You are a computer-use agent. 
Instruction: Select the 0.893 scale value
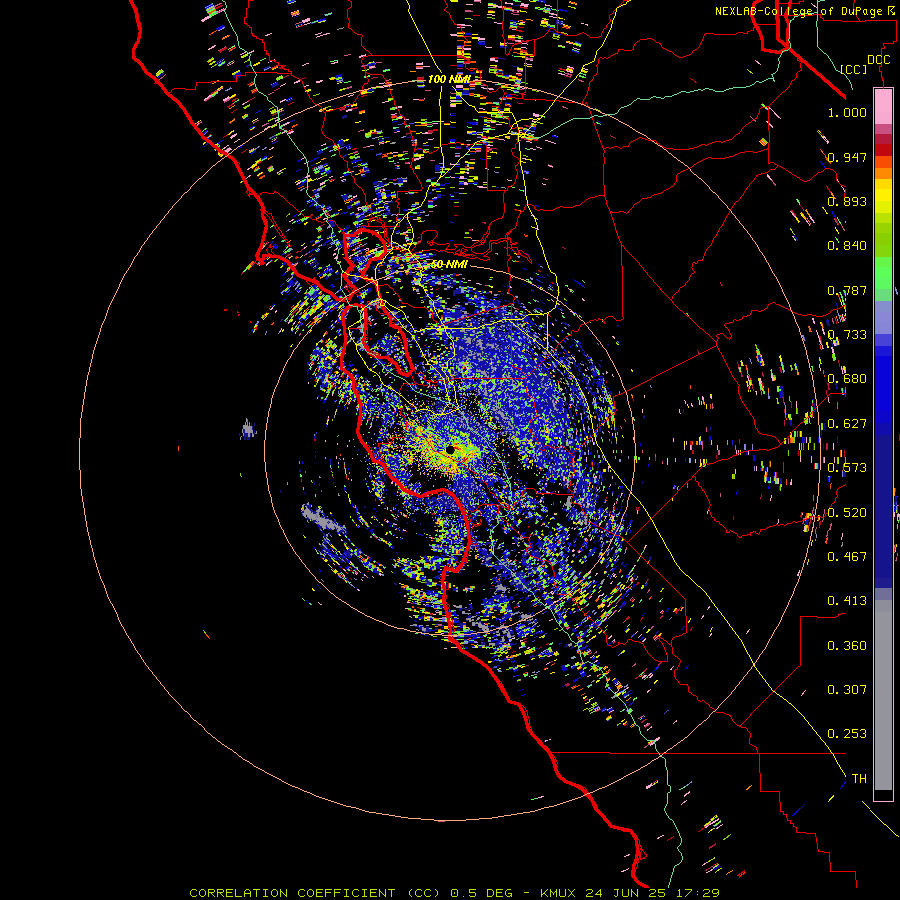[x=847, y=201]
